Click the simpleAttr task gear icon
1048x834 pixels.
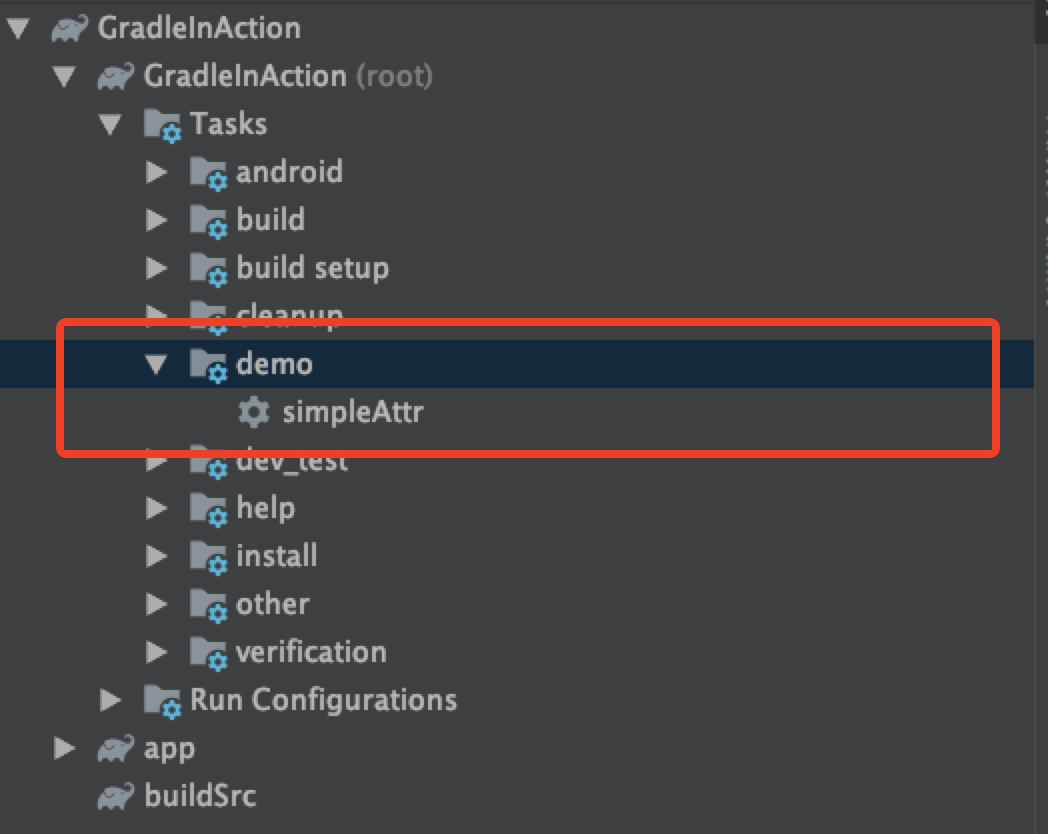(x=253, y=412)
